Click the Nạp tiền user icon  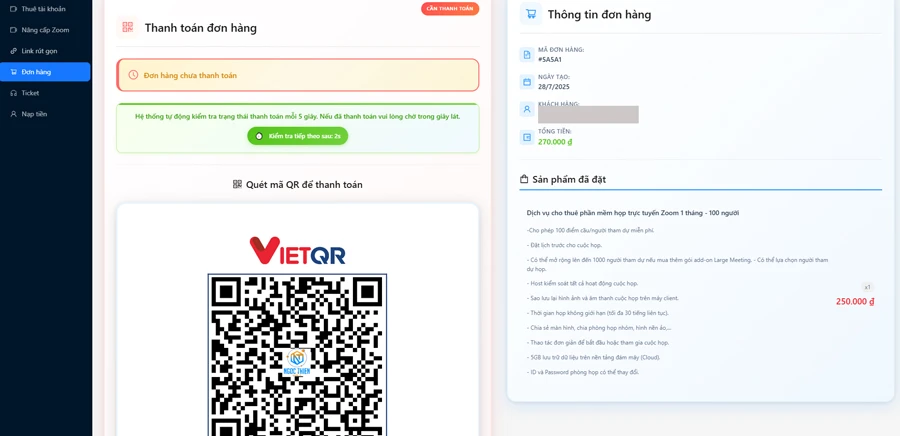point(14,114)
